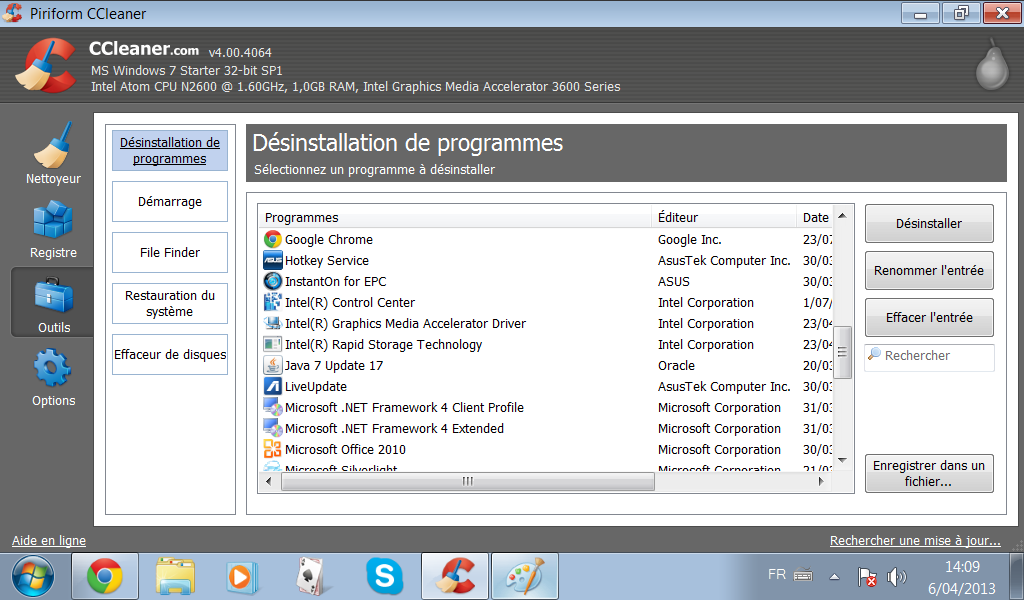Click the on-screen keyboard tray icon
The height and width of the screenshot is (600, 1024).
pos(803,575)
